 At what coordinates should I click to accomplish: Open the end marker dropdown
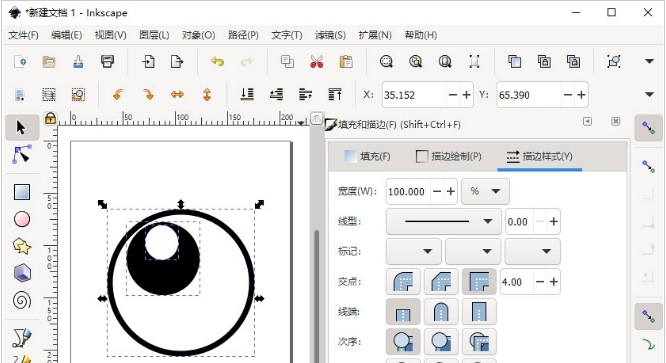point(533,251)
